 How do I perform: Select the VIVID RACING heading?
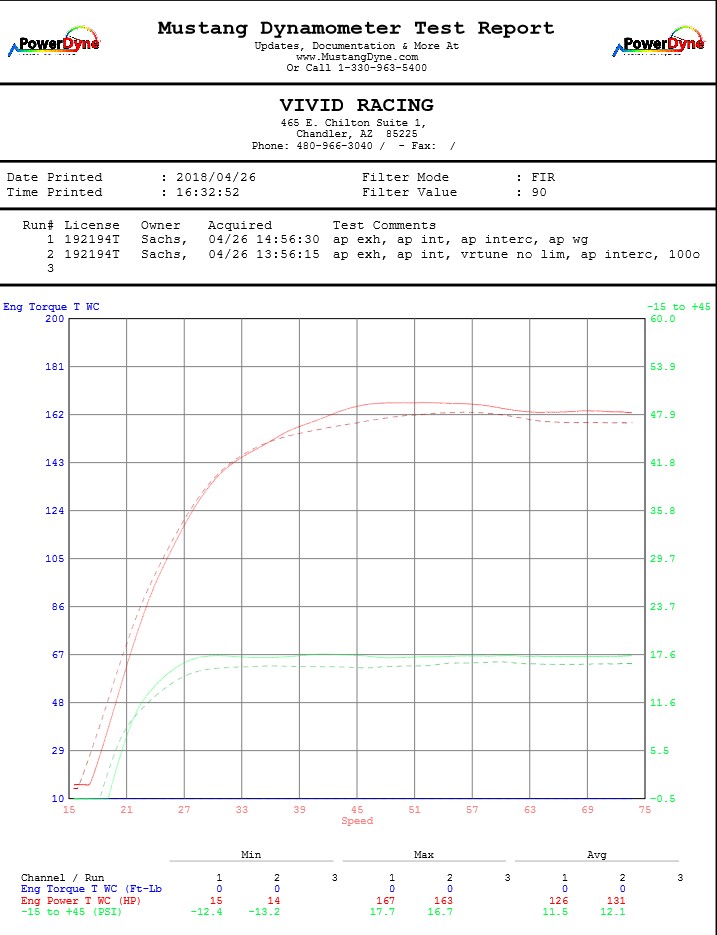[x=356, y=105]
